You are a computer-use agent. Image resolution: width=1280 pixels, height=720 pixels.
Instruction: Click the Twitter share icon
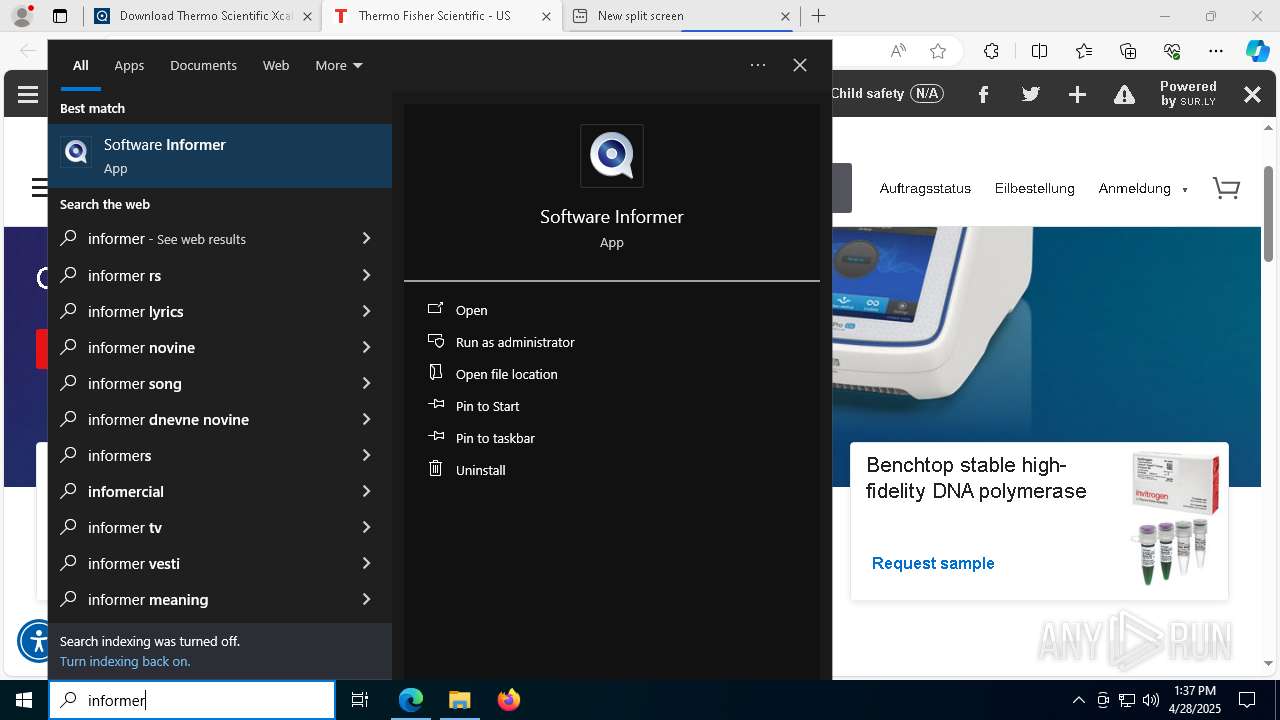[x=1031, y=94]
